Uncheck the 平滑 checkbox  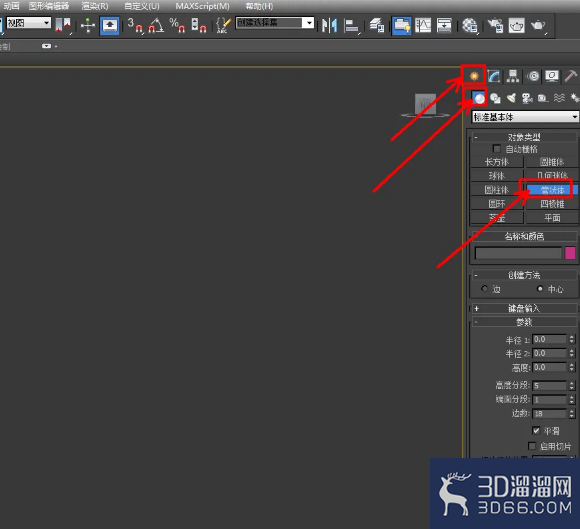[x=536, y=430]
